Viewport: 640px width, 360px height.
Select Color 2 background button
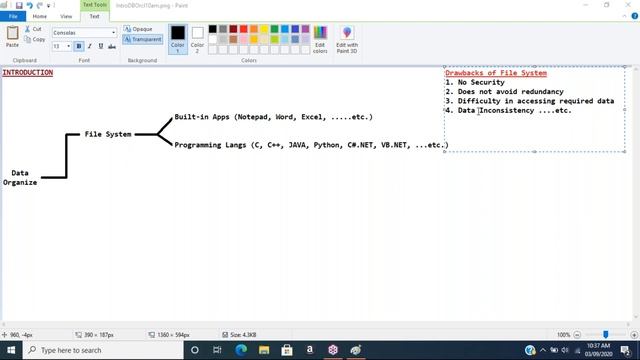198,39
